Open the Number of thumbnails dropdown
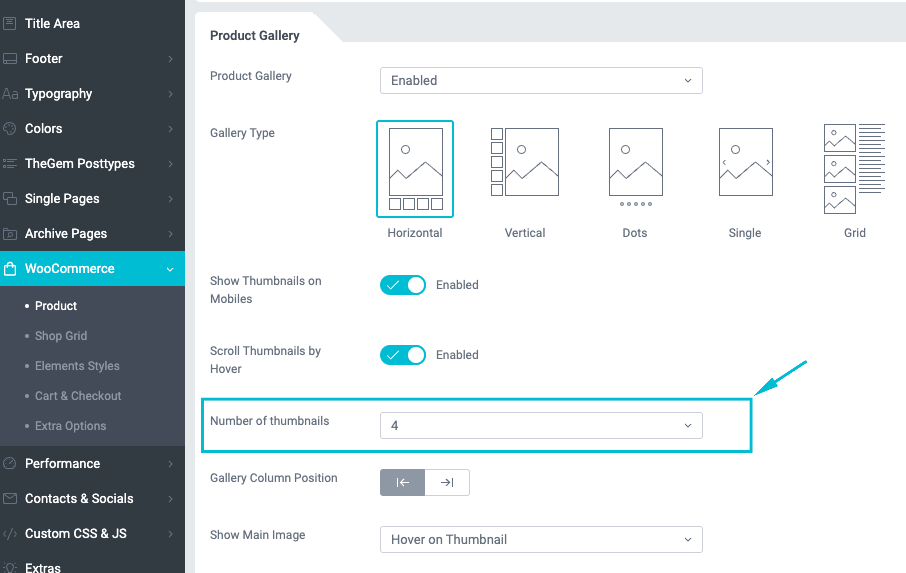The image size is (906, 573). (x=541, y=426)
